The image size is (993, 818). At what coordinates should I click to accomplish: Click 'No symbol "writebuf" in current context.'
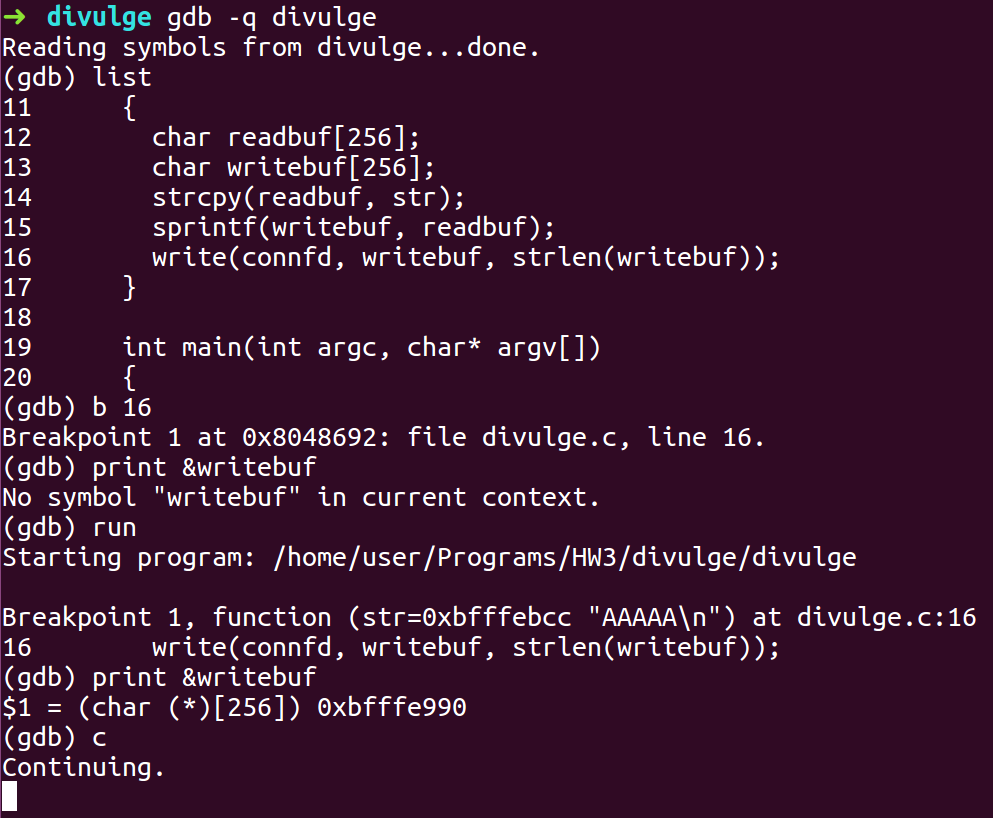(x=301, y=498)
